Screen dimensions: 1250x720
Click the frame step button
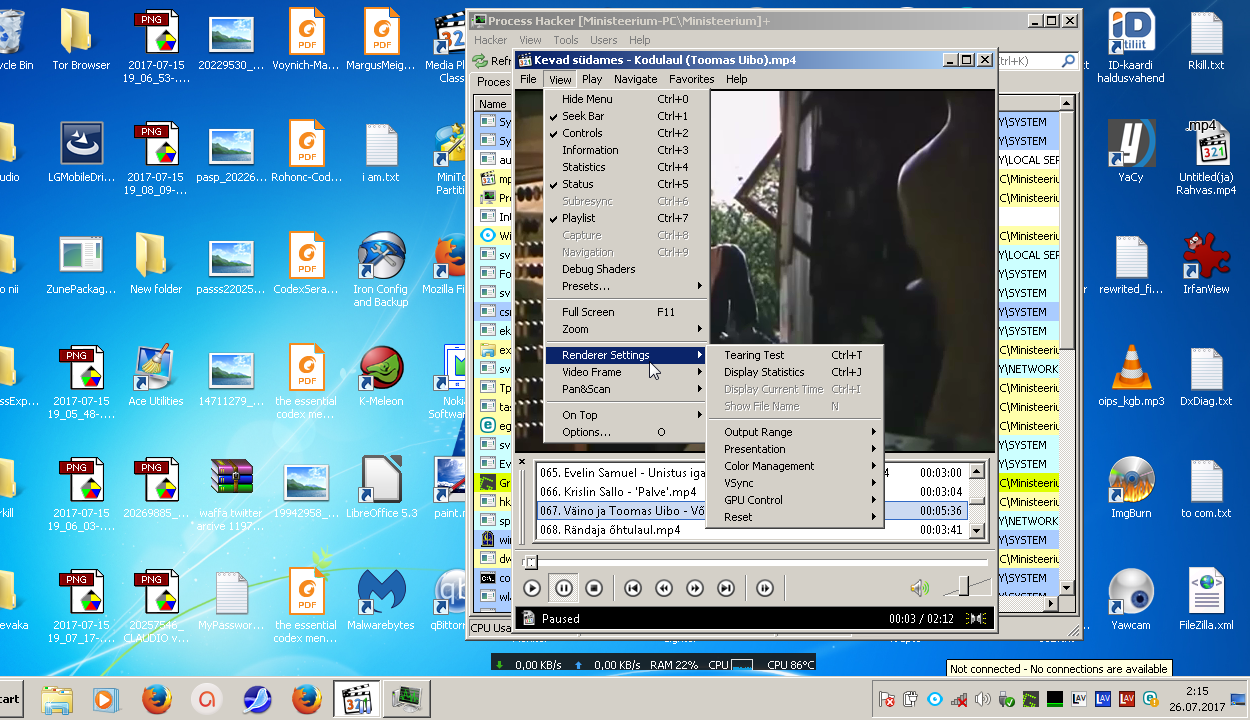point(765,589)
